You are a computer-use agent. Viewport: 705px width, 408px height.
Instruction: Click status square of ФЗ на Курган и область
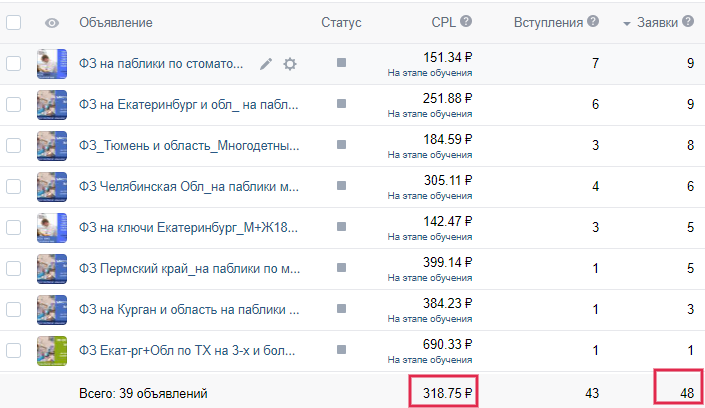[x=341, y=308]
